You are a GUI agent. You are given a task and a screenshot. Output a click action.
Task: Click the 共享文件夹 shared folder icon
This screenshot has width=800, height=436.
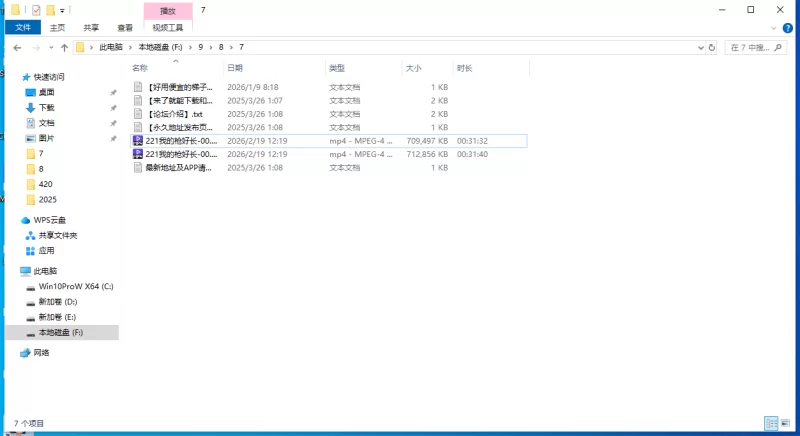coord(31,236)
